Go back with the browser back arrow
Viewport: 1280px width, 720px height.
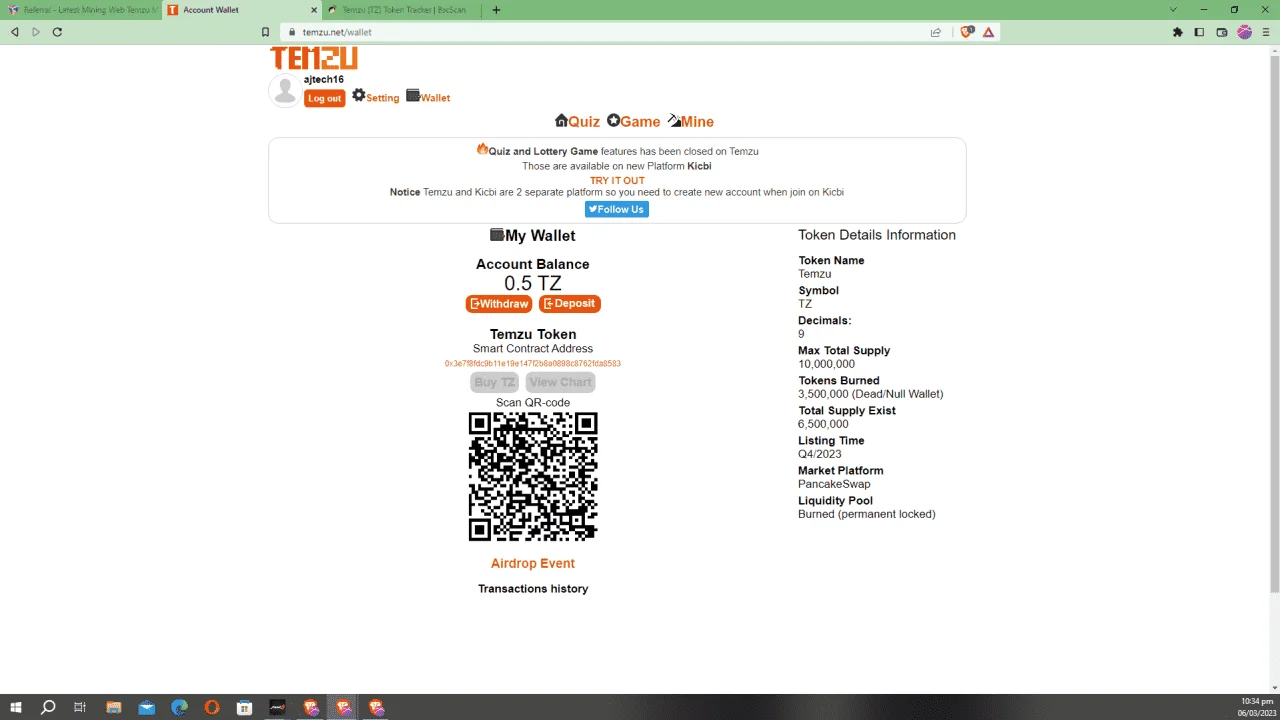click(x=14, y=32)
